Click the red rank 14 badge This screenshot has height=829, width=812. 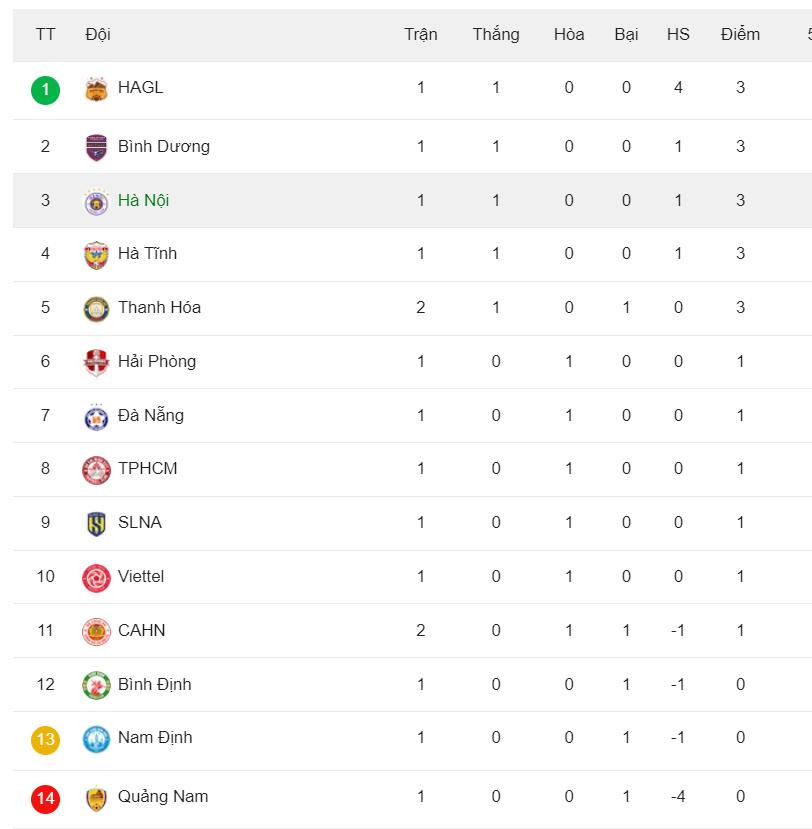point(45,798)
